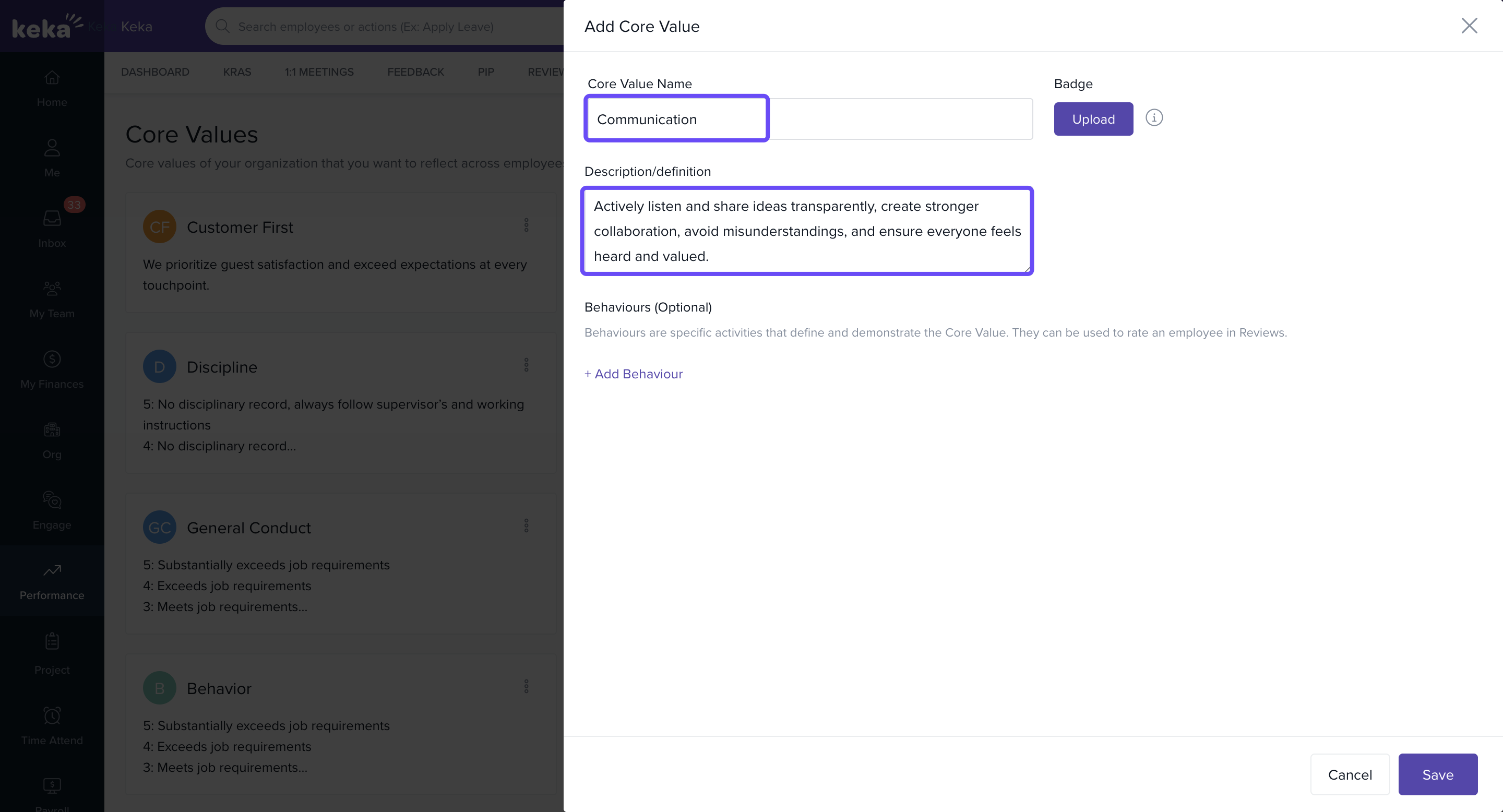1503x812 pixels.
Task: Switch to the KRAS tab
Action: coord(237,71)
